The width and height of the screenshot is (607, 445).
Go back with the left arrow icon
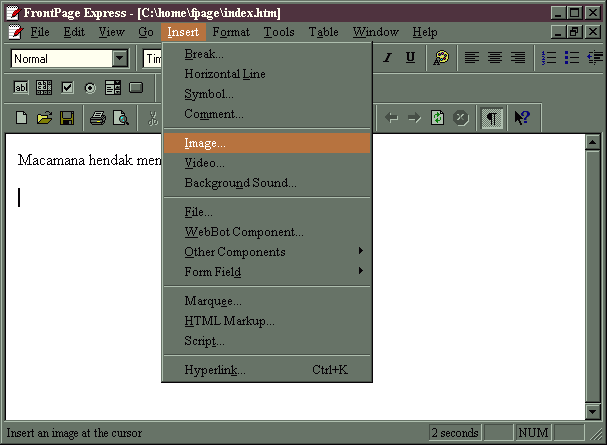[x=391, y=118]
